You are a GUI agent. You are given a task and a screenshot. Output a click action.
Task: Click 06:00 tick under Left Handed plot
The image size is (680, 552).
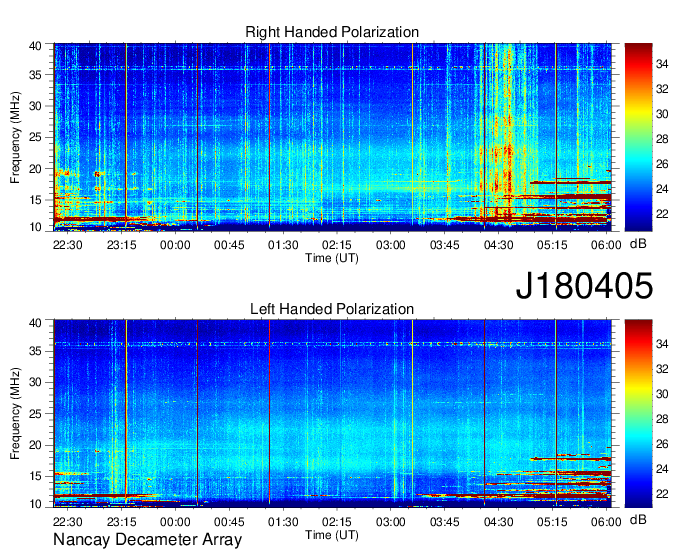click(606, 522)
